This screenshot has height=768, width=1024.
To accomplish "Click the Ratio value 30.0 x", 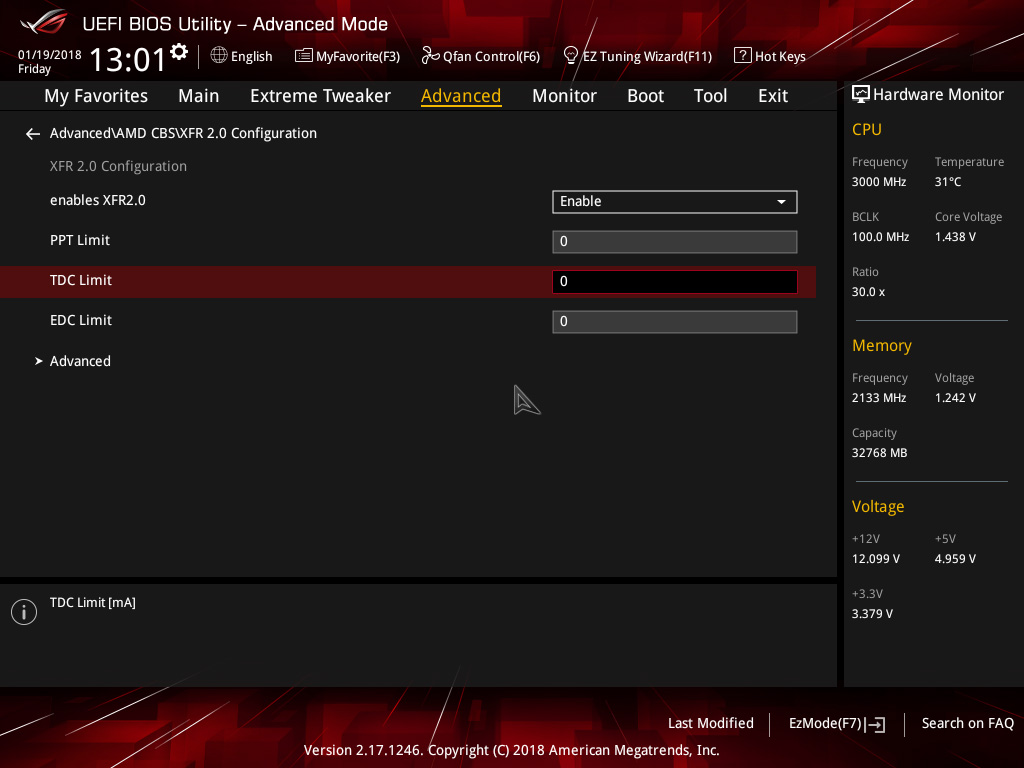I will (869, 292).
